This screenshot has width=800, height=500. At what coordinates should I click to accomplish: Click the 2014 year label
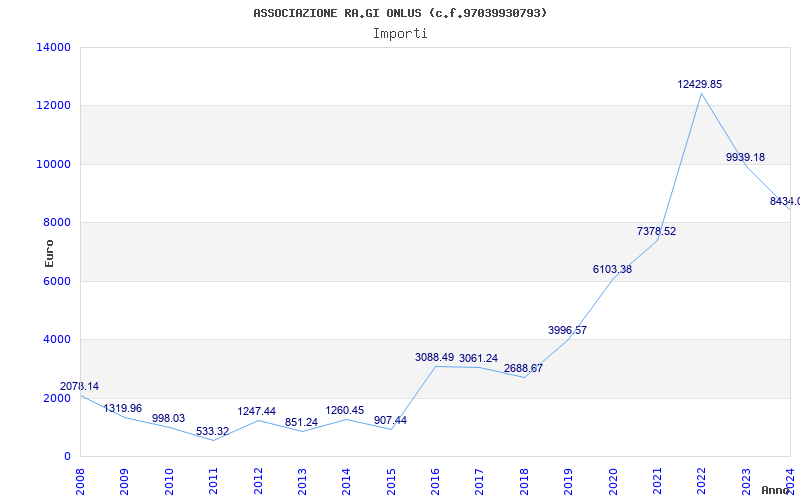tap(346, 481)
